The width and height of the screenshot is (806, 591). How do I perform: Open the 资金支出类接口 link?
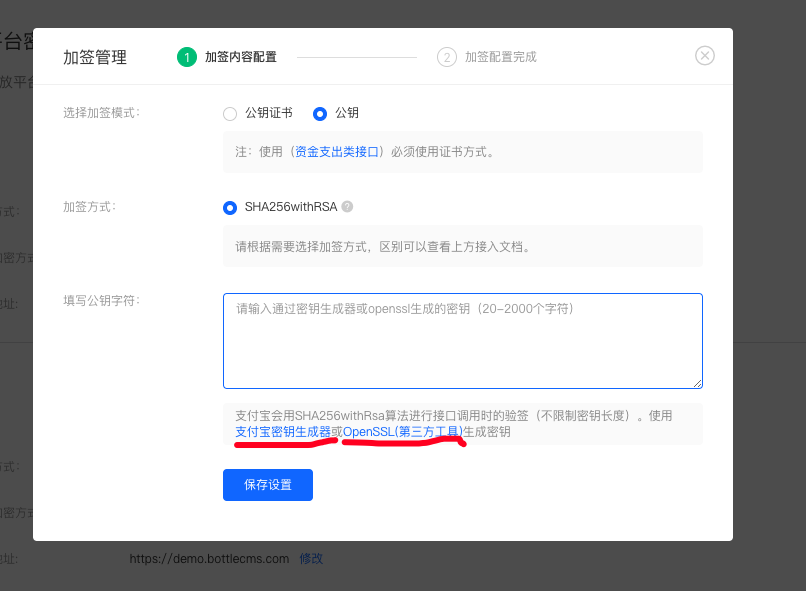pos(337,152)
